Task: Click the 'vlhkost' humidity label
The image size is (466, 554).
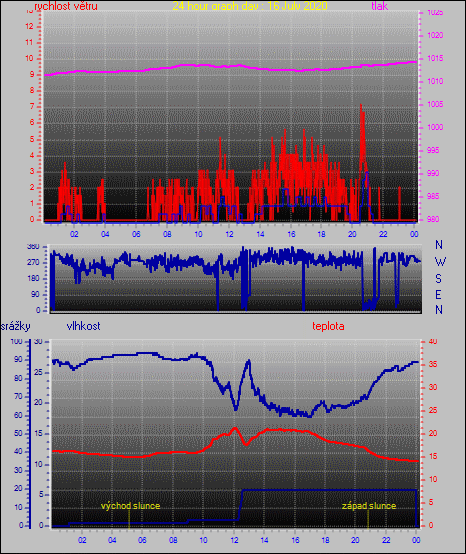Action: tap(83, 326)
